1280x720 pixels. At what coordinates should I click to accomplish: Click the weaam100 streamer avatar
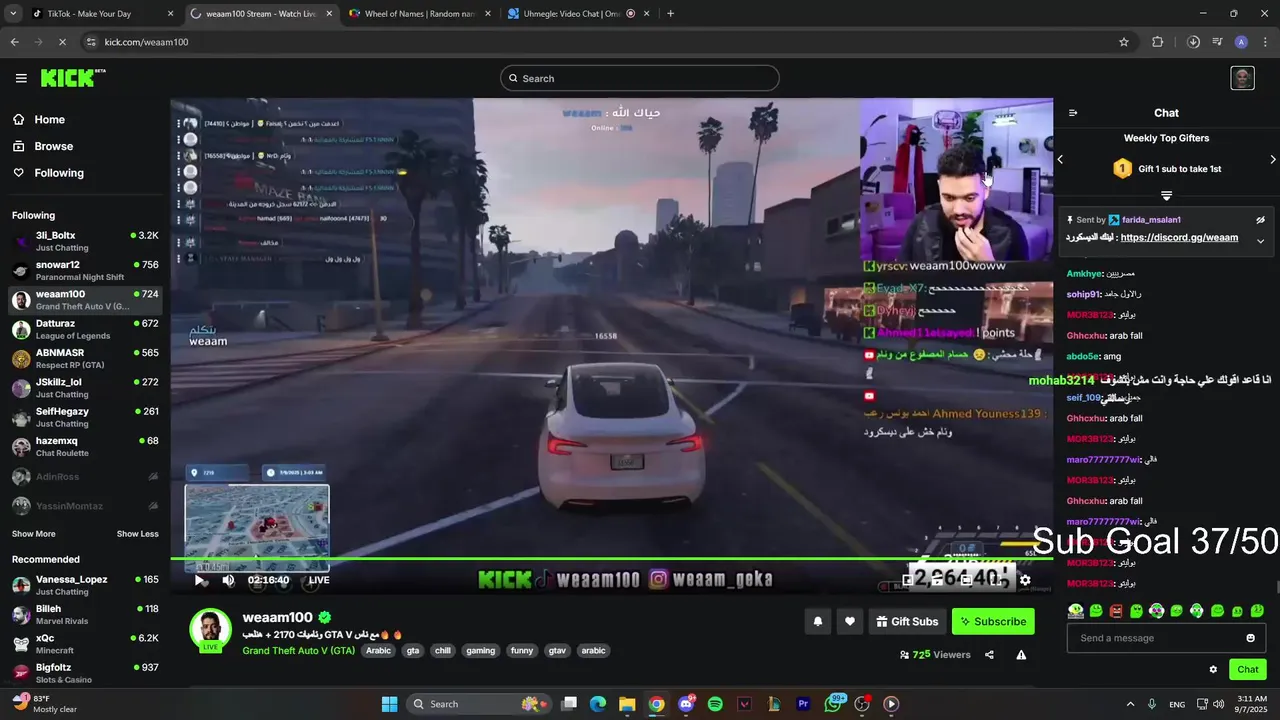coord(210,628)
